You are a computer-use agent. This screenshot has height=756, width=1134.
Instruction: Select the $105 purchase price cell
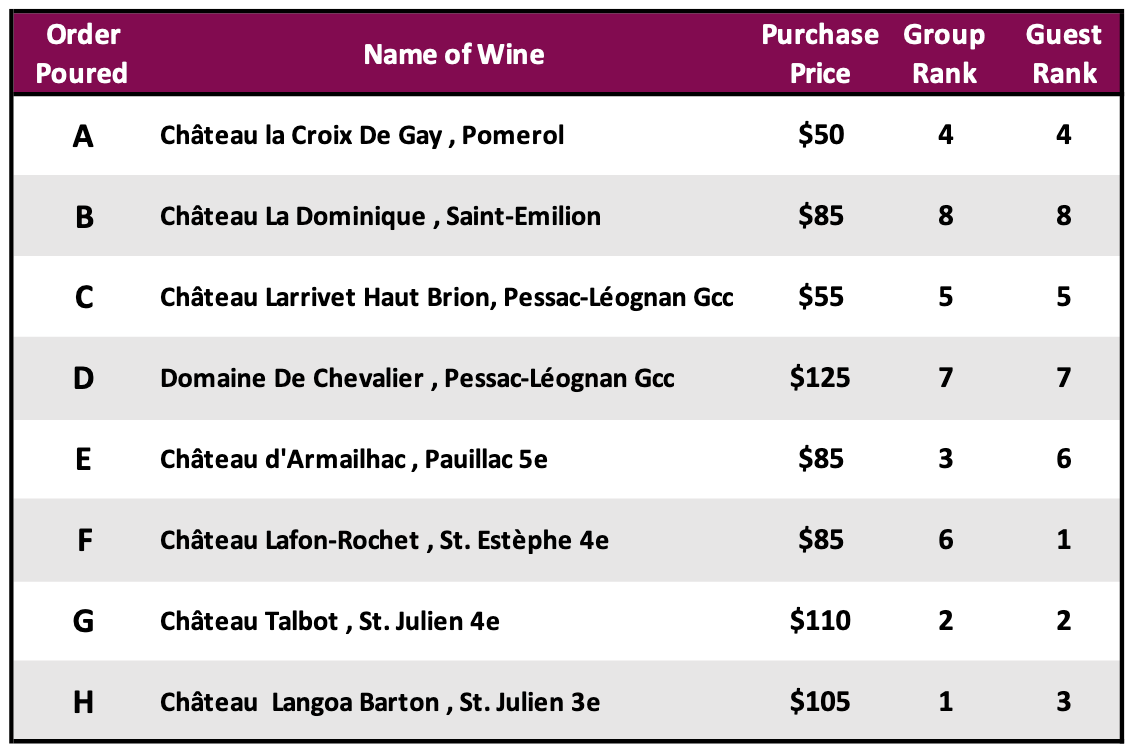[820, 702]
